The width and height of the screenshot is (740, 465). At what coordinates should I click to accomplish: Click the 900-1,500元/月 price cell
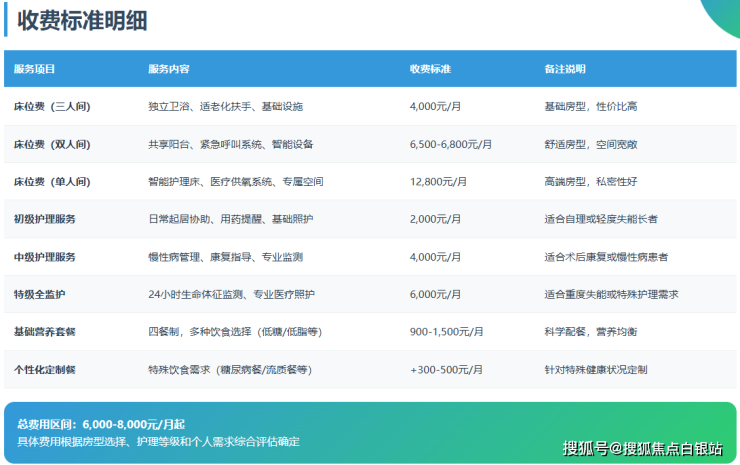pyautogui.click(x=447, y=332)
